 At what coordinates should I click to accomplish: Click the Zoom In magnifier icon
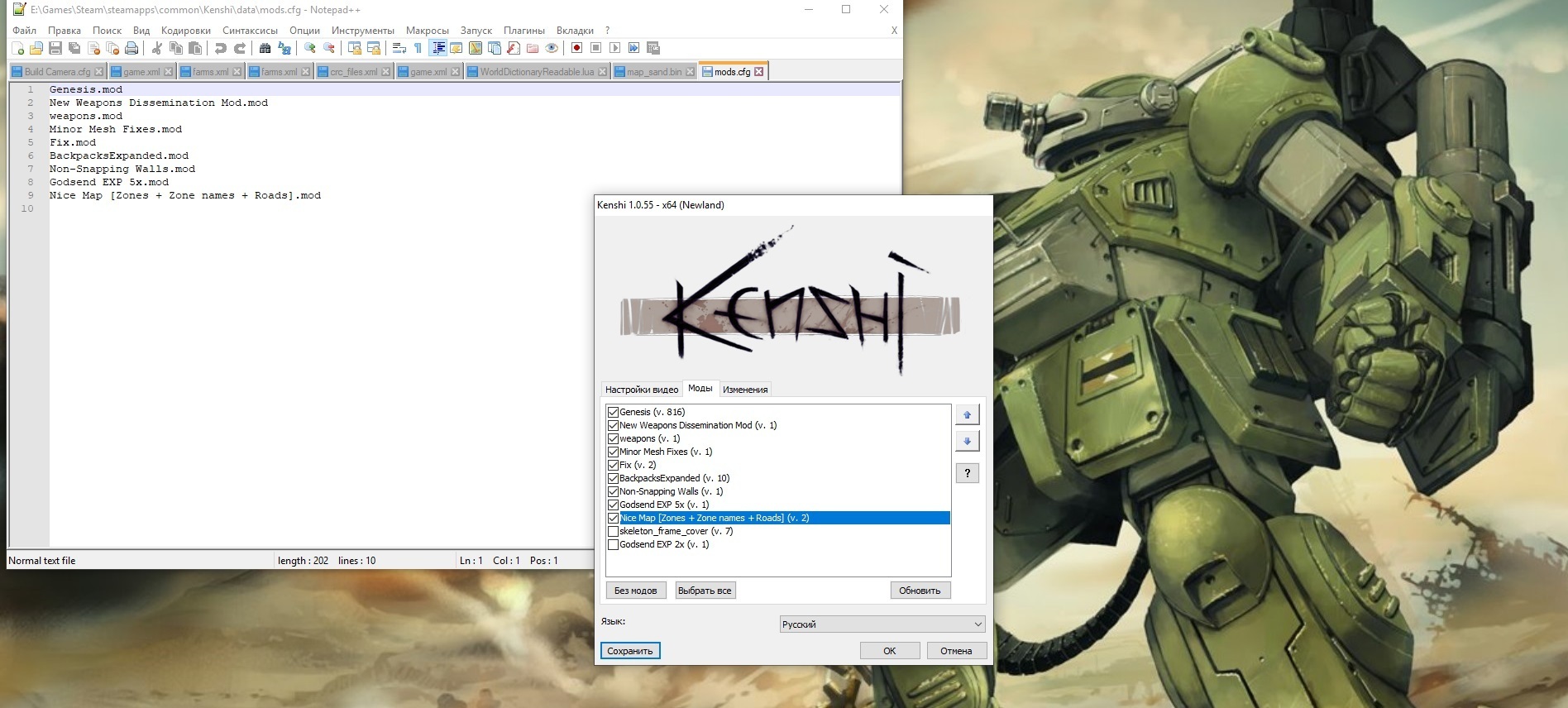pyautogui.click(x=309, y=48)
